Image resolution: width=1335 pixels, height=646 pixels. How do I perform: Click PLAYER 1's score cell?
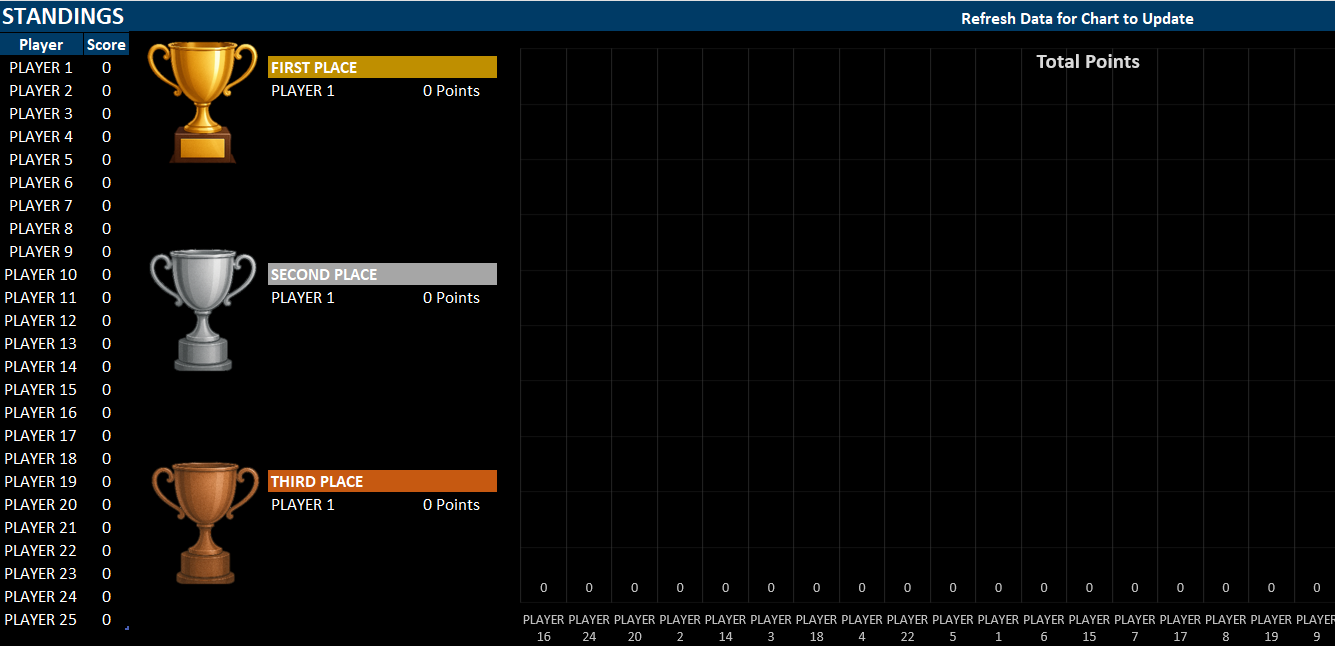coord(106,68)
